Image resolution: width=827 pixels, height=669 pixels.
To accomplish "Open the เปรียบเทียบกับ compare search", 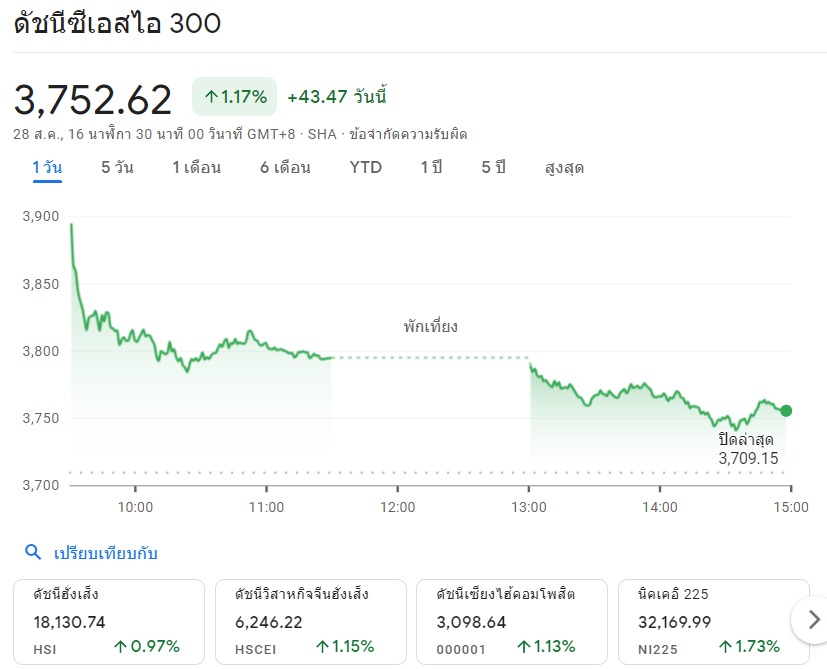I will [106, 553].
